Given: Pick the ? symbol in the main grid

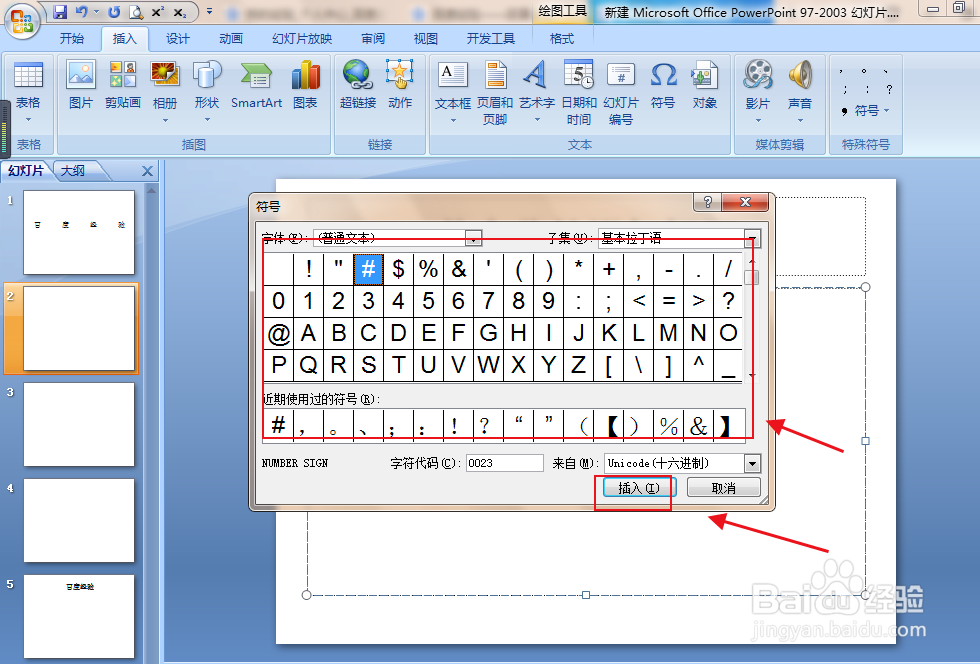Looking at the screenshot, I should pyautogui.click(x=728, y=301).
